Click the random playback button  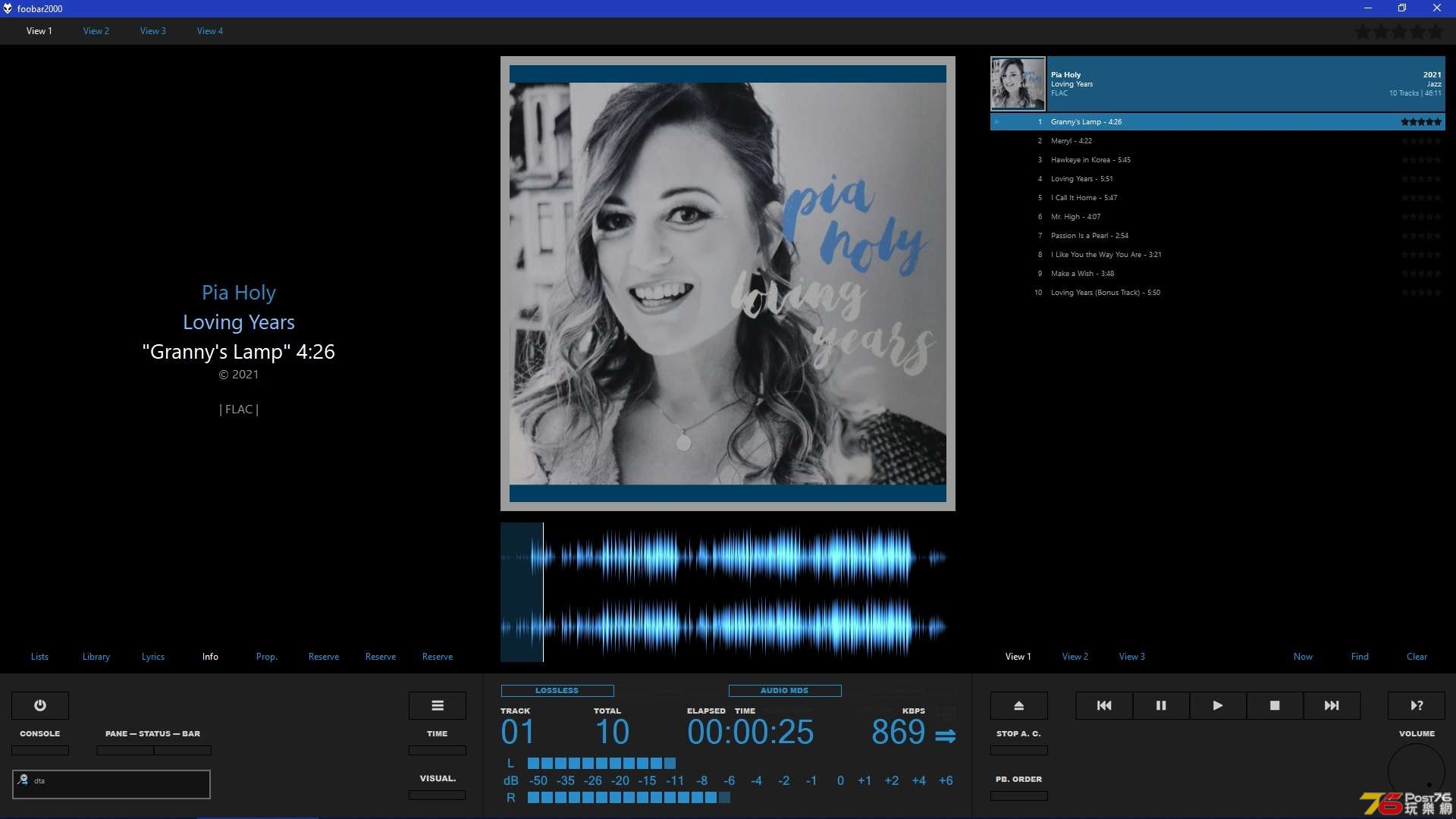1417,705
